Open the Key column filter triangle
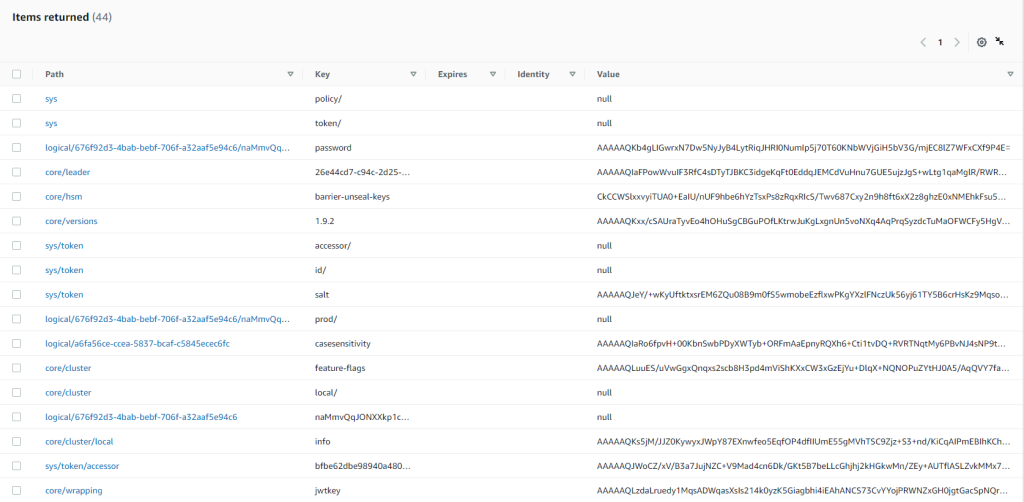 413,74
